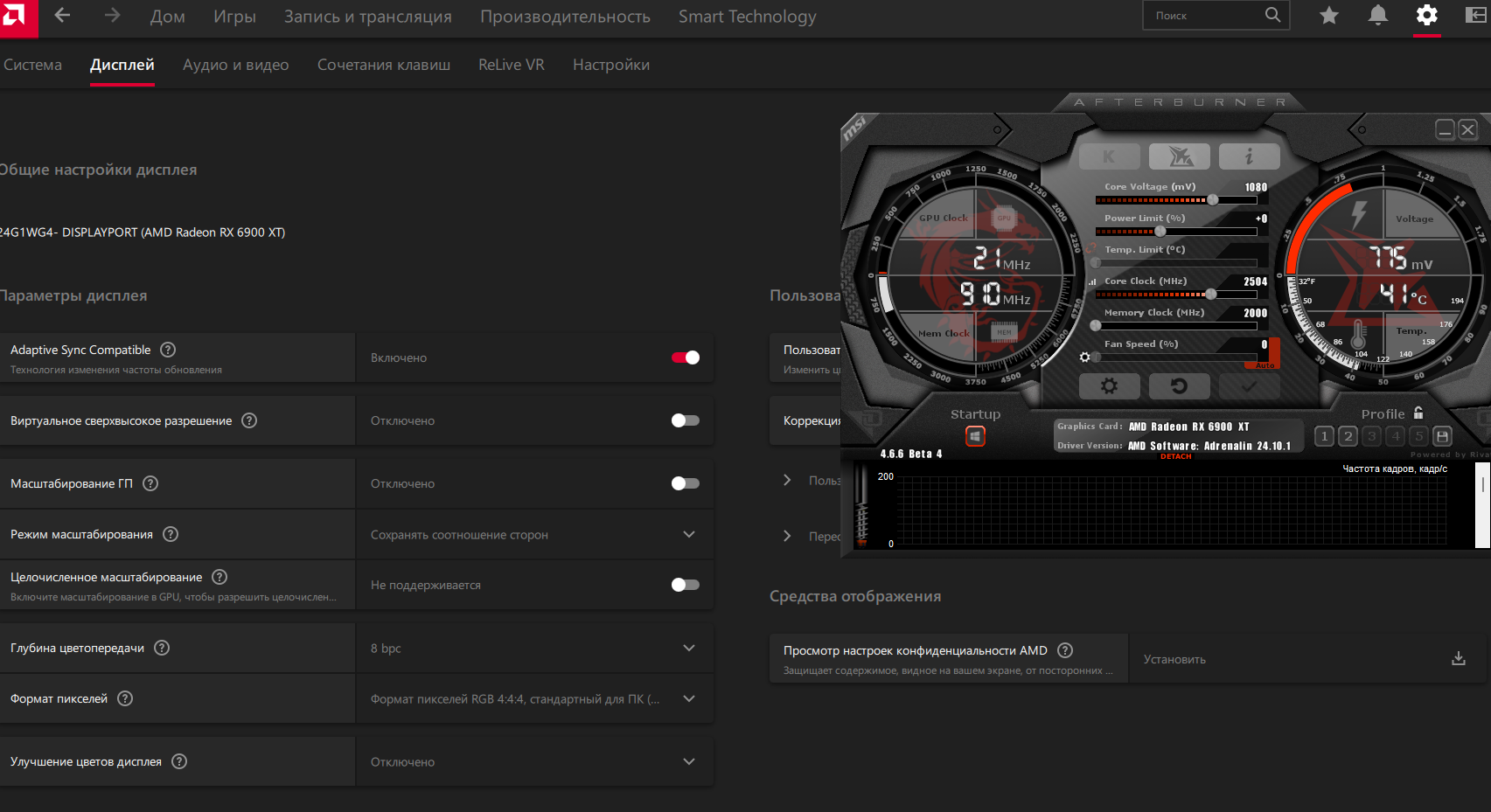Switch to the Настройки tab

tap(611, 65)
